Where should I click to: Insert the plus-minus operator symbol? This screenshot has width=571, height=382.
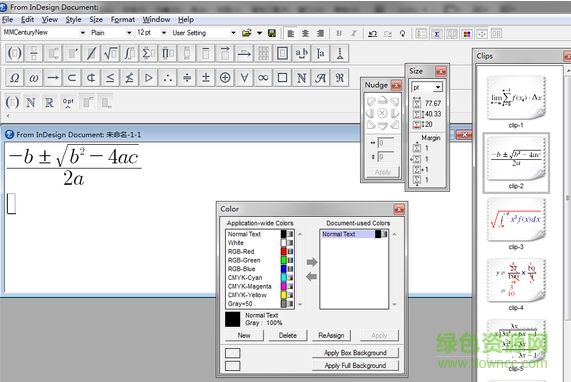206,78
